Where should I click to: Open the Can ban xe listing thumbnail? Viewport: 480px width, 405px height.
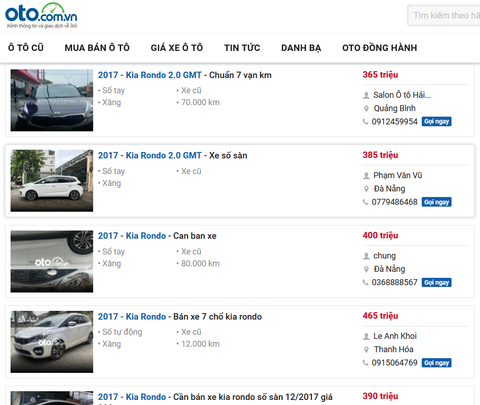[x=52, y=261]
